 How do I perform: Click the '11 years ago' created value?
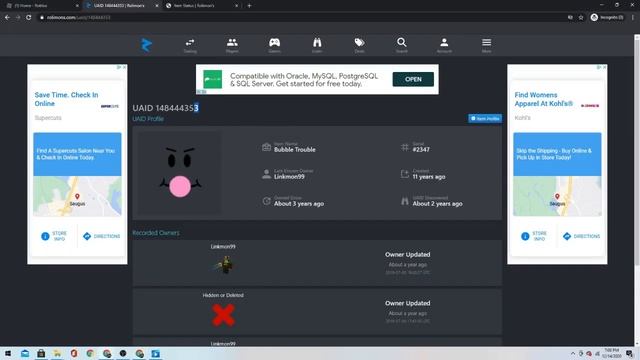pyautogui.click(x=429, y=177)
